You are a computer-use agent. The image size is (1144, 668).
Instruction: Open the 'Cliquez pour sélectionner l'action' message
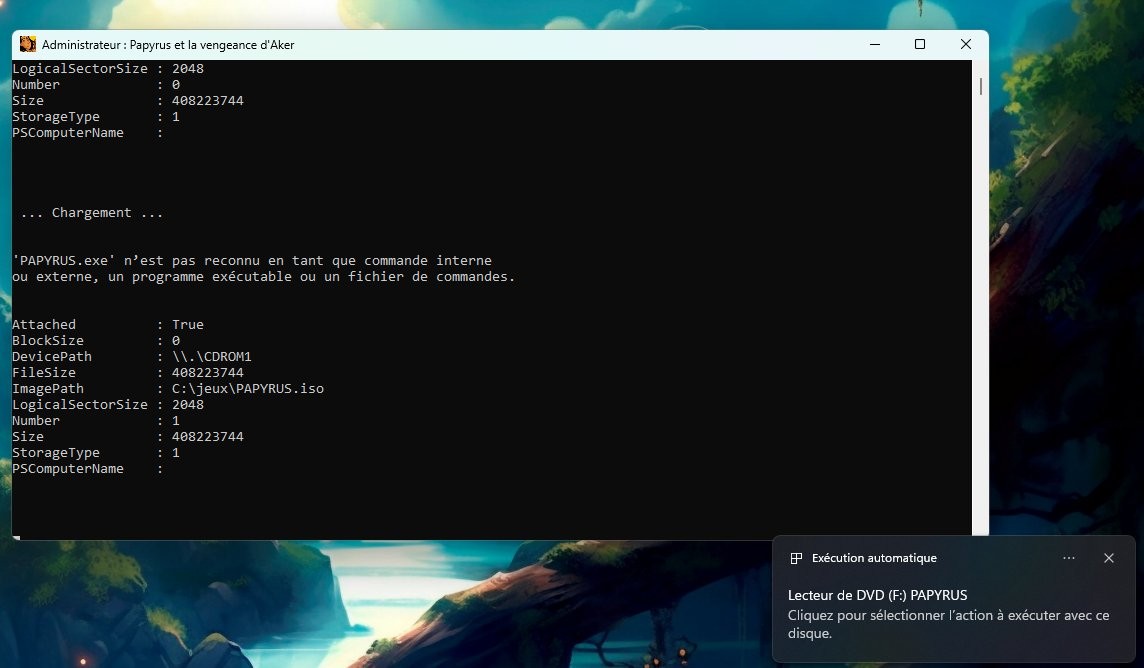click(x=948, y=624)
